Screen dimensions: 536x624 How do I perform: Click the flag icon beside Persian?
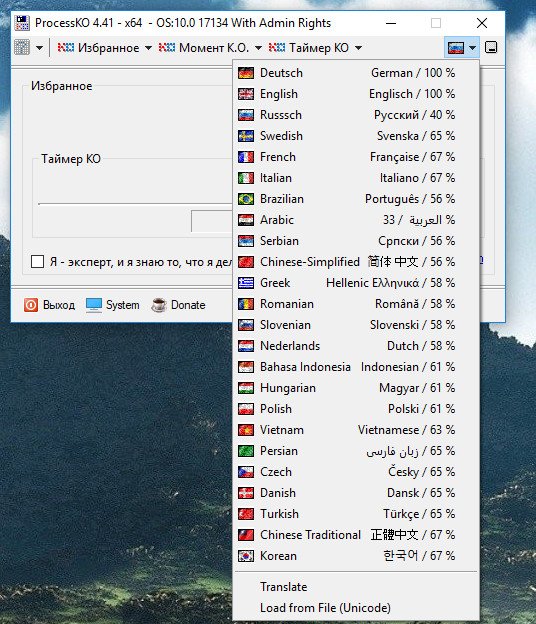(x=246, y=451)
